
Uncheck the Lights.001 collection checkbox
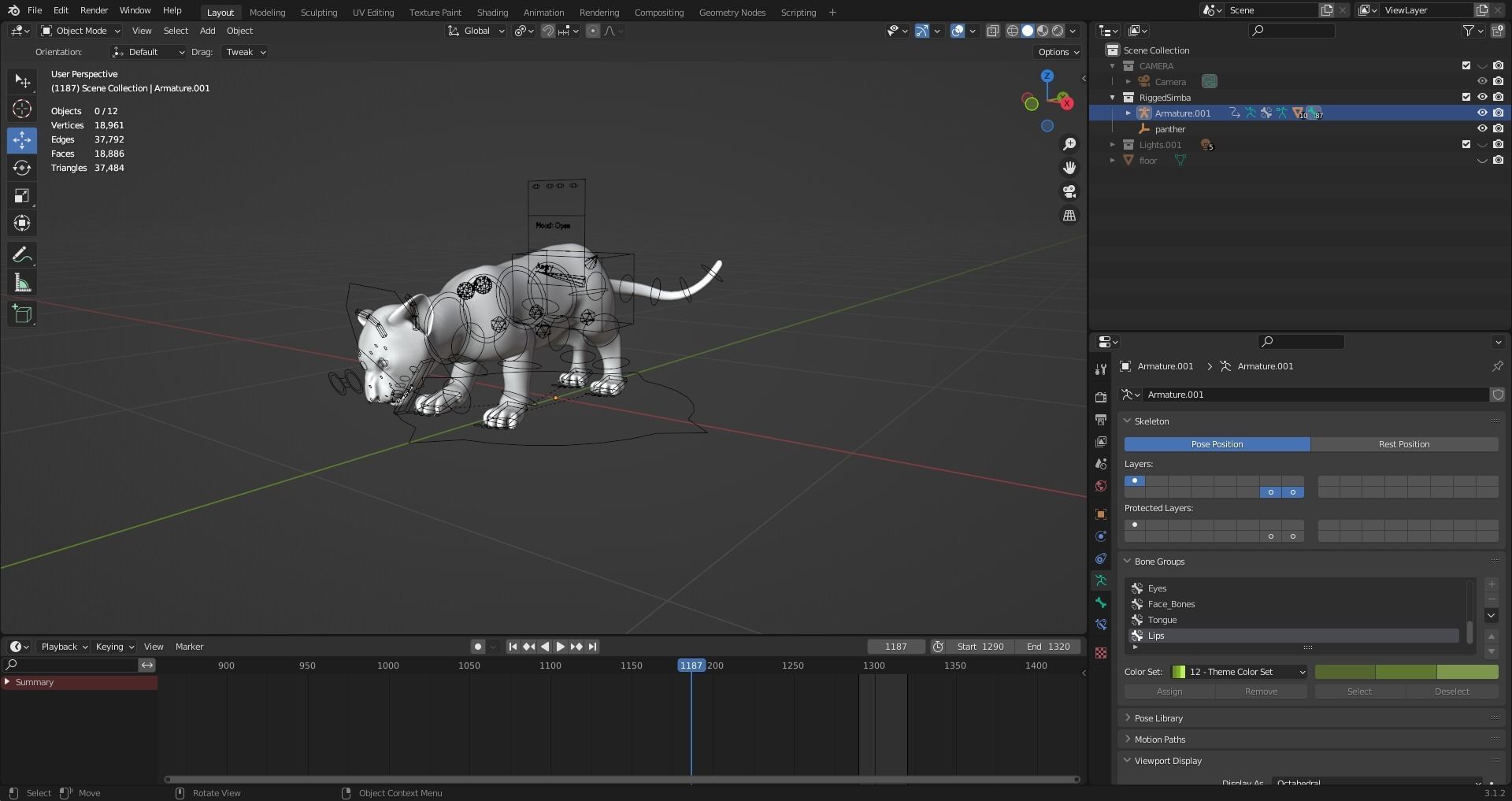pyautogui.click(x=1466, y=144)
